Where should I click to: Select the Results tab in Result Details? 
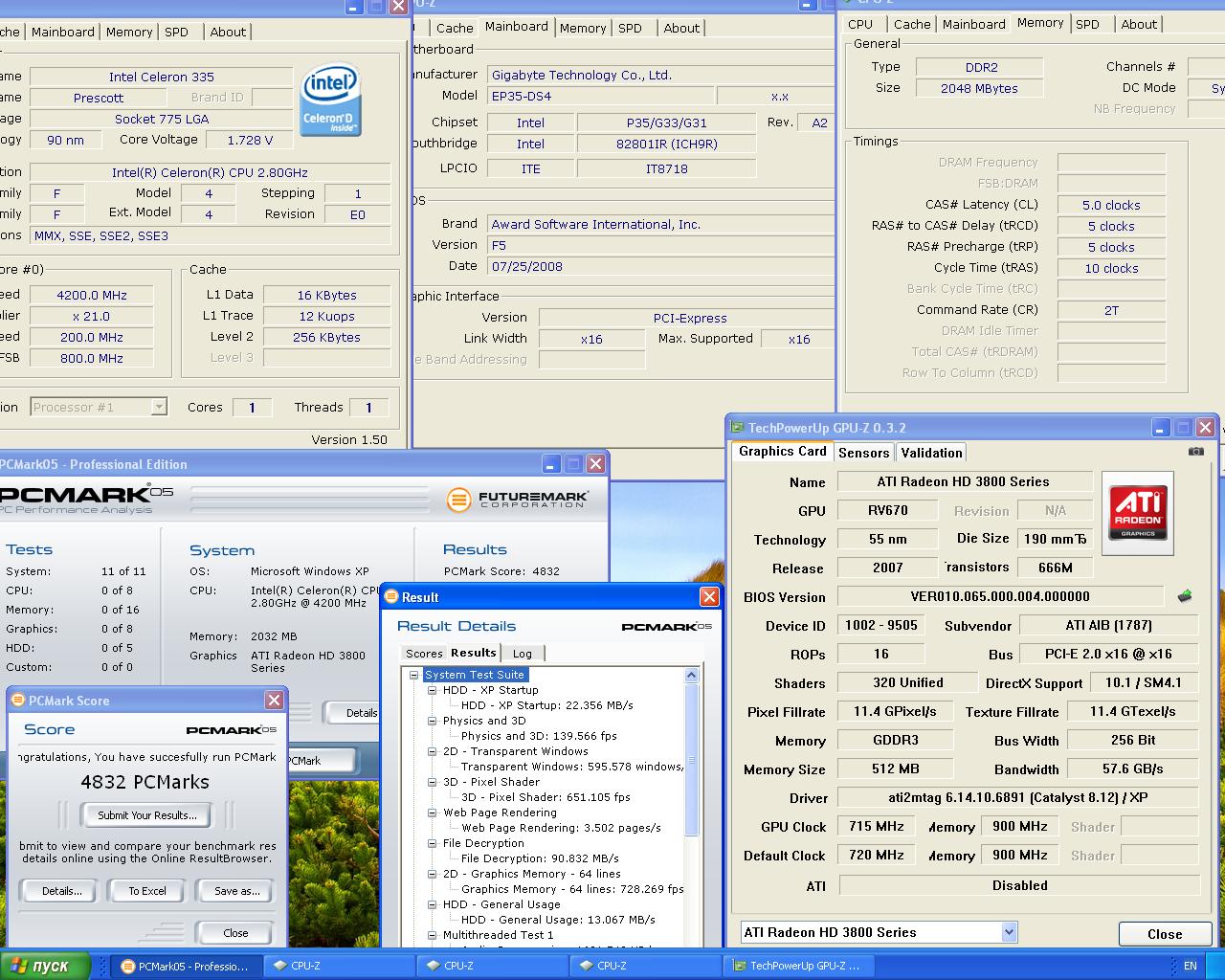(474, 653)
